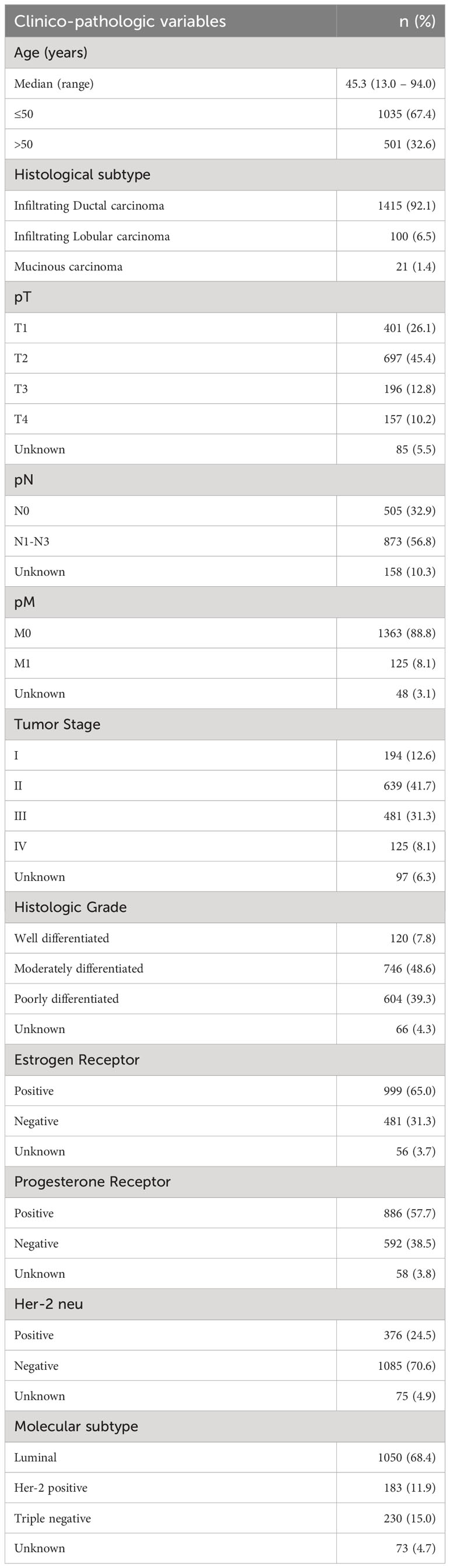
Task: Click the 'Triple negative' row label
Action: [52, 1518]
